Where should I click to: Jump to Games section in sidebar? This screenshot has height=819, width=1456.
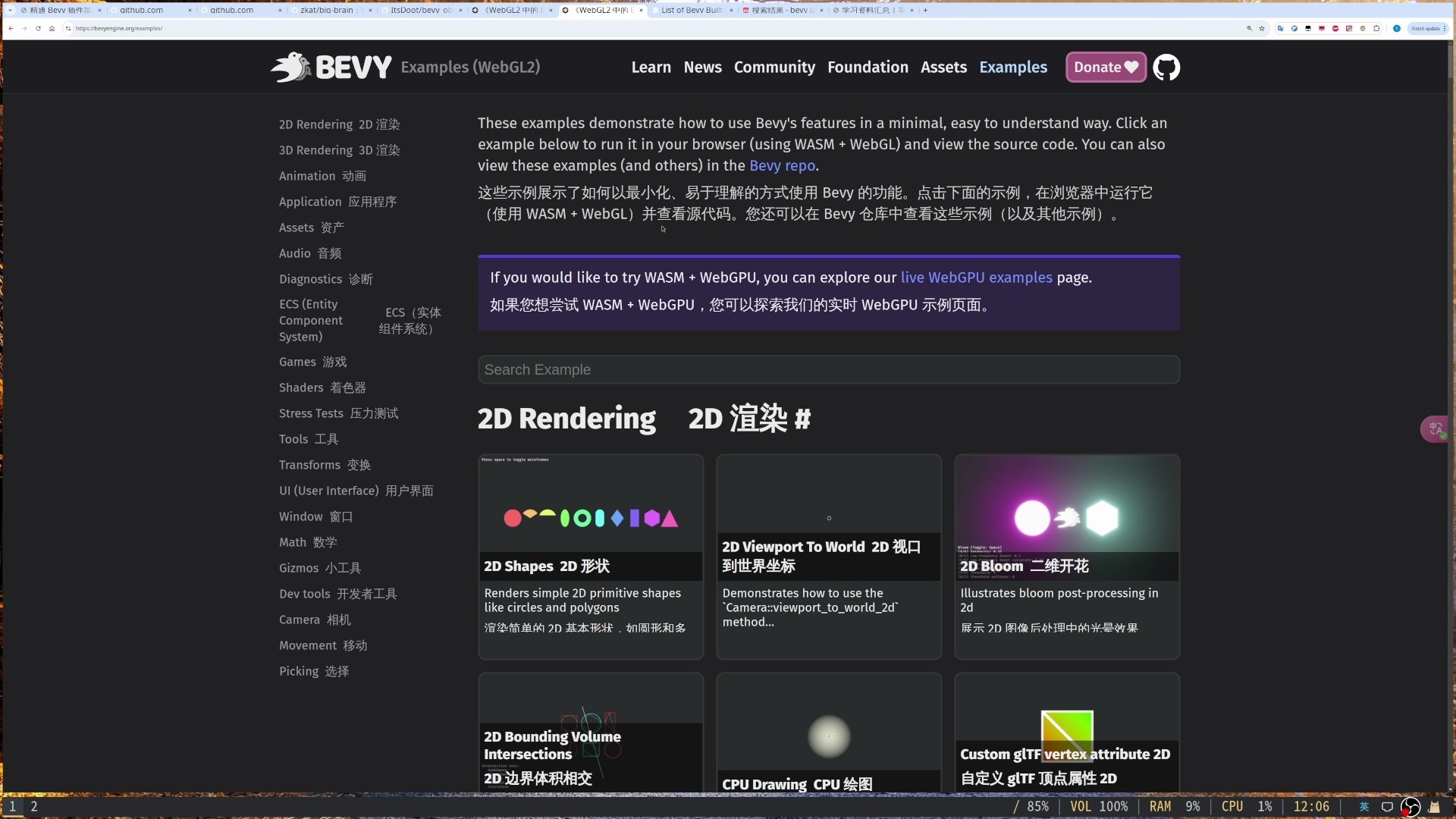(x=312, y=362)
